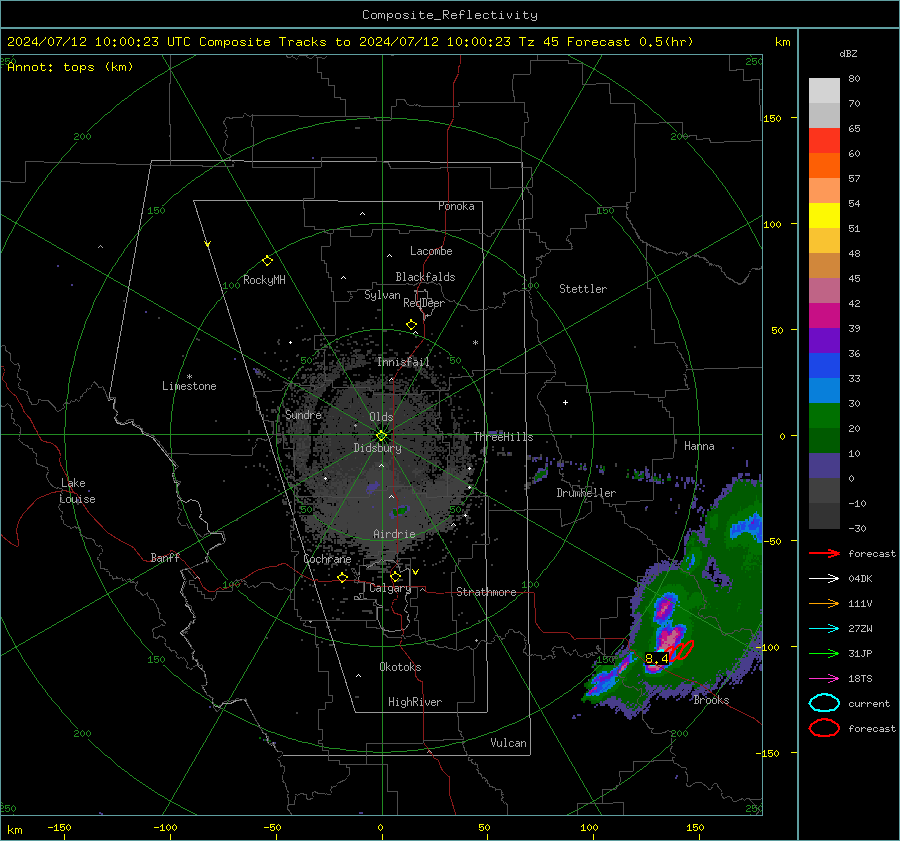Click the ThreeHills city label
This screenshot has width=900, height=841.
(503, 437)
